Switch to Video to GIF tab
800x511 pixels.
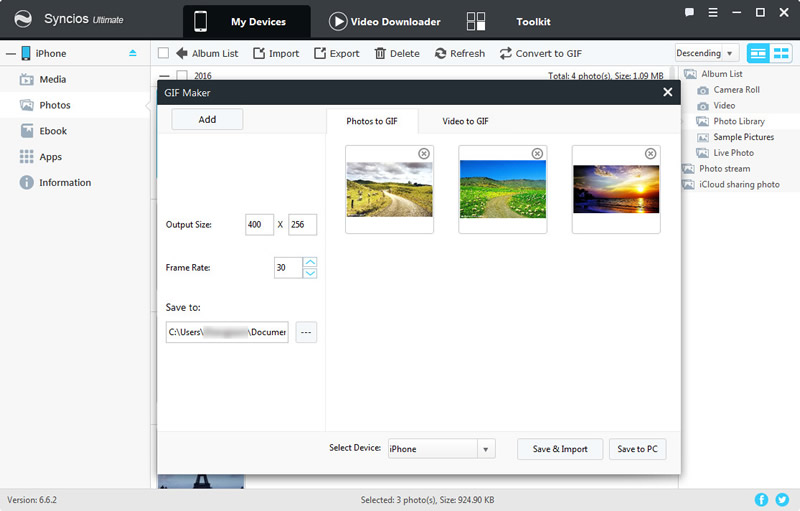click(x=465, y=121)
